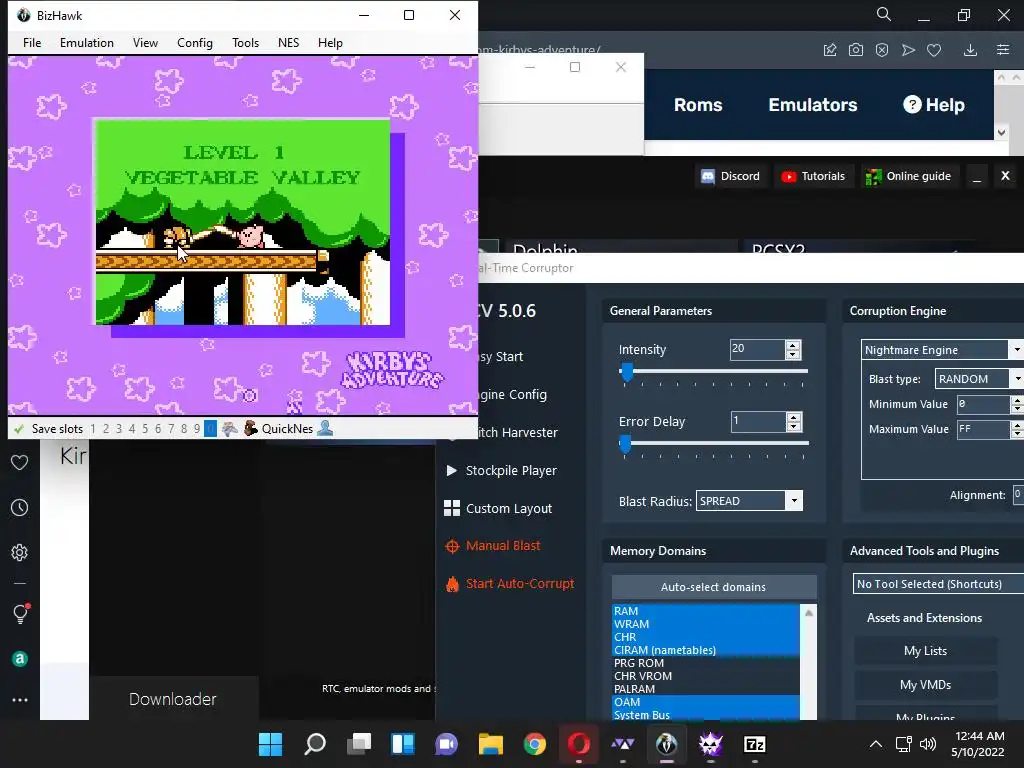Open the Opera pinboards icon

[830, 50]
